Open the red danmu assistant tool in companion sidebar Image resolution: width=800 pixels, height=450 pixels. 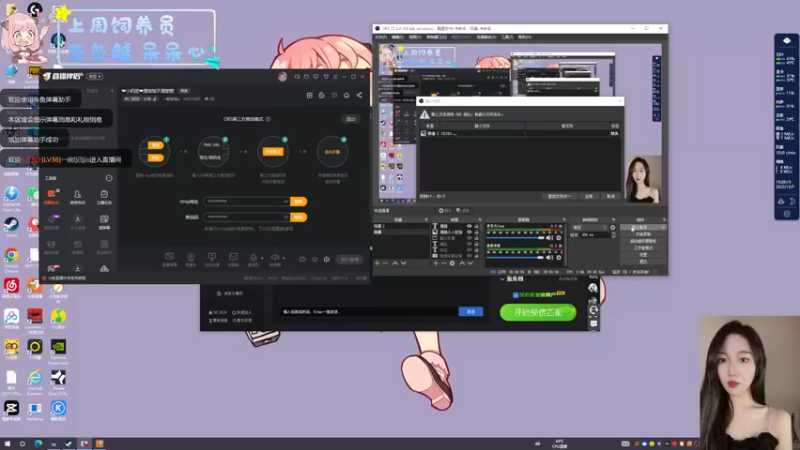(52, 196)
